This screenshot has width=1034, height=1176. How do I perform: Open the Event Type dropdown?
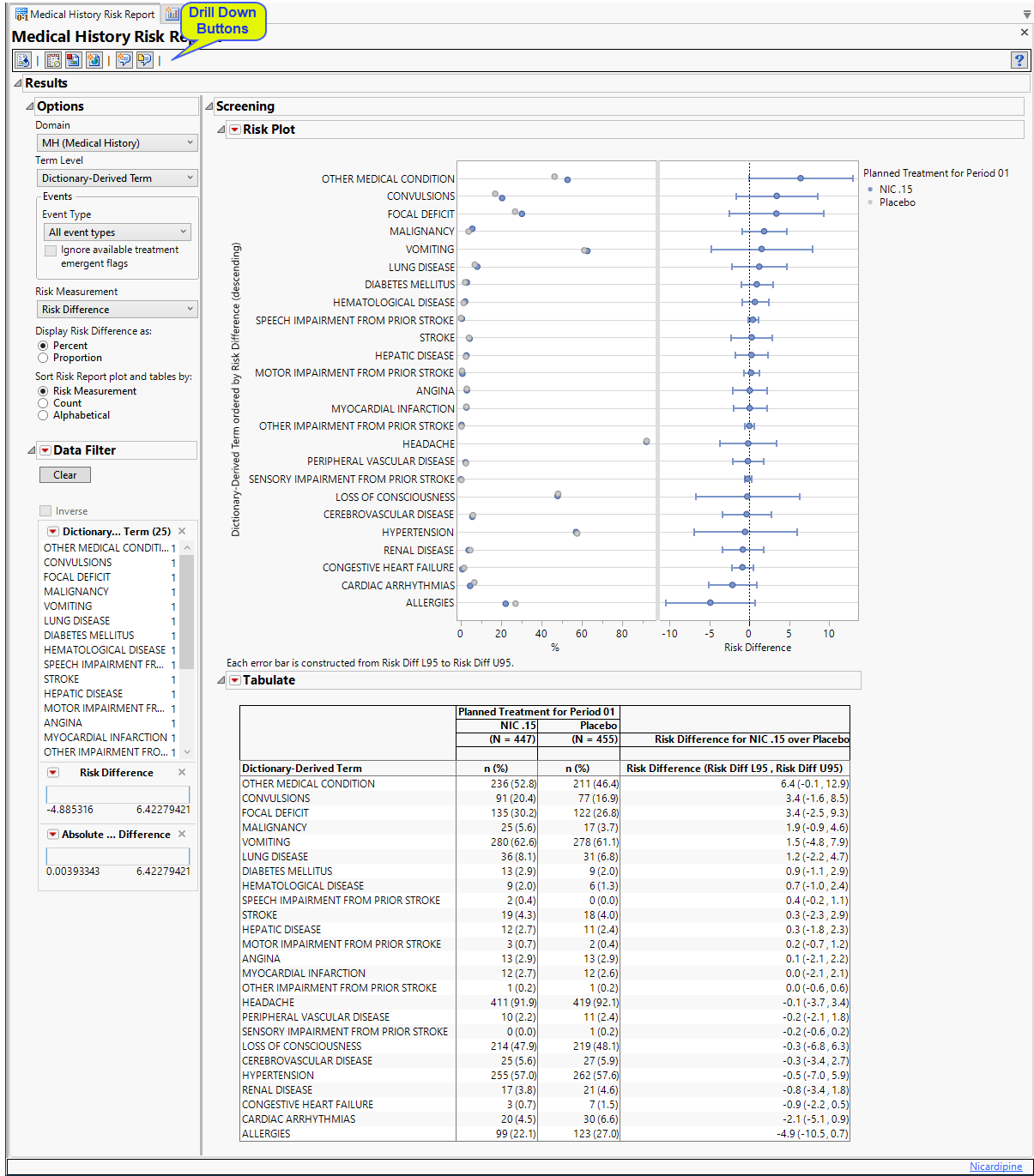coord(118,232)
